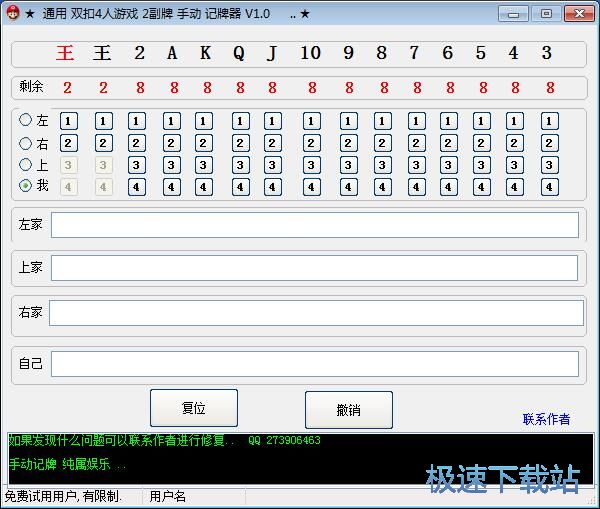Click the 2 tile under the K column
Viewport: 600px width, 509px height.
click(203, 143)
